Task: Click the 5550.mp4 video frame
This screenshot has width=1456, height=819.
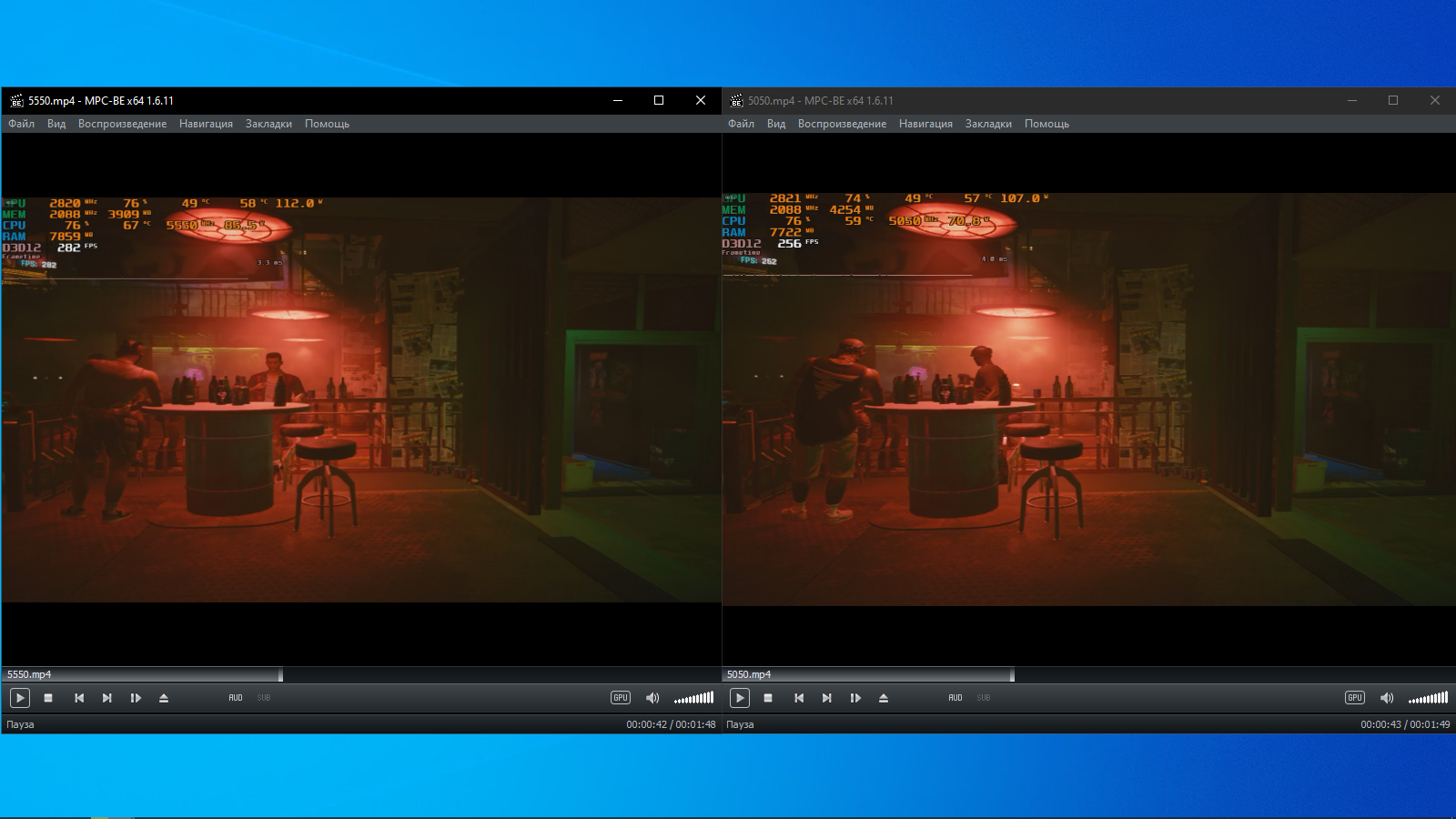Action: (361, 399)
